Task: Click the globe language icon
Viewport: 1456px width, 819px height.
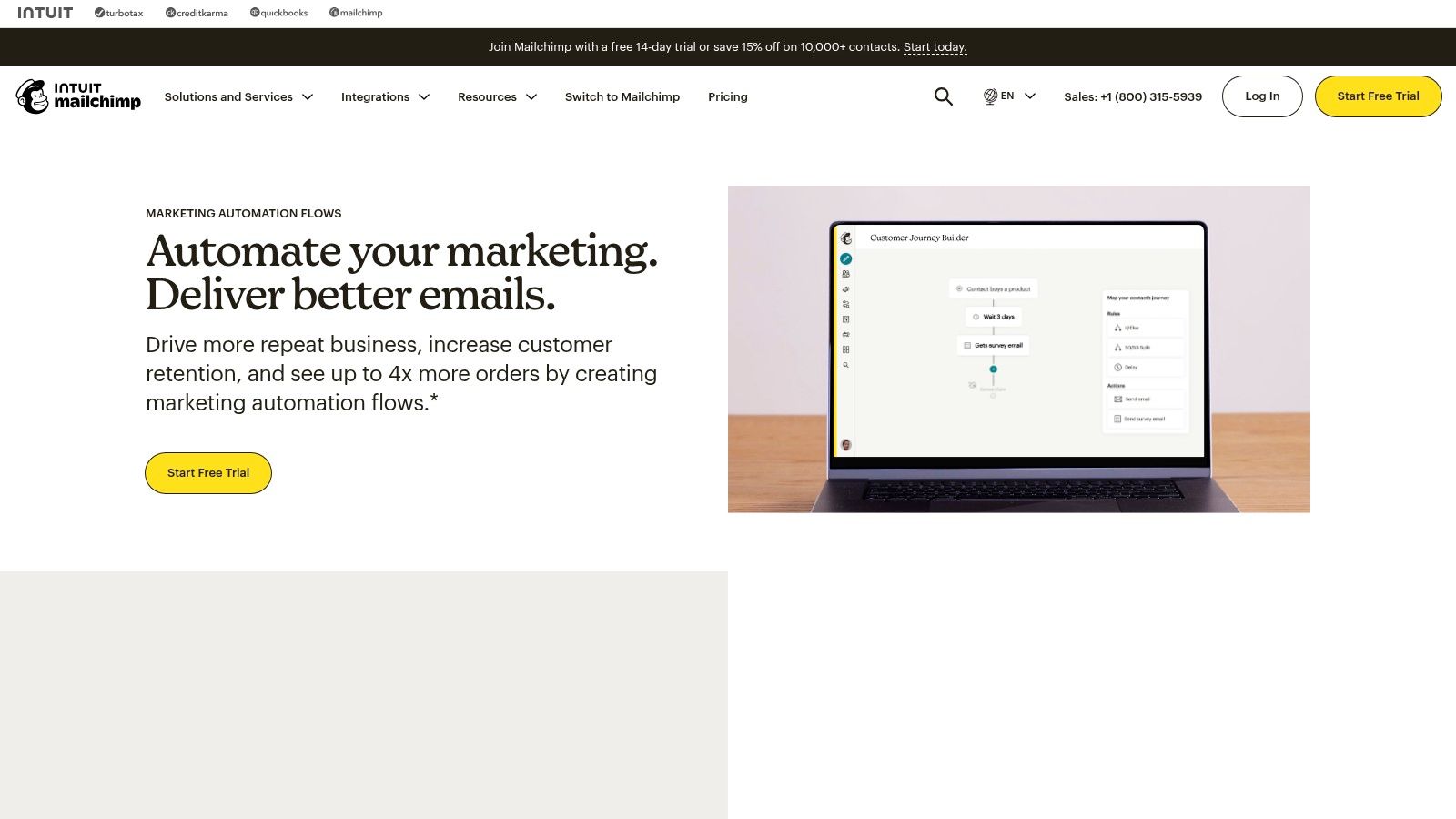Action: [989, 96]
